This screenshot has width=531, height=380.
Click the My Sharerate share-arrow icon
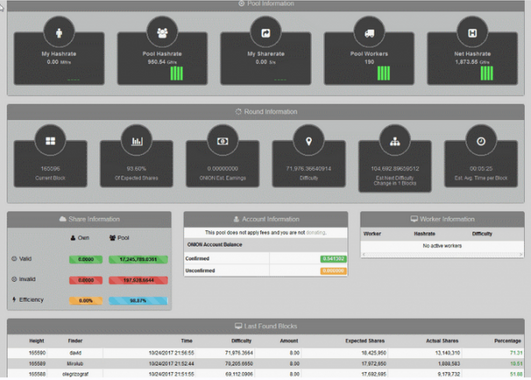coord(266,33)
